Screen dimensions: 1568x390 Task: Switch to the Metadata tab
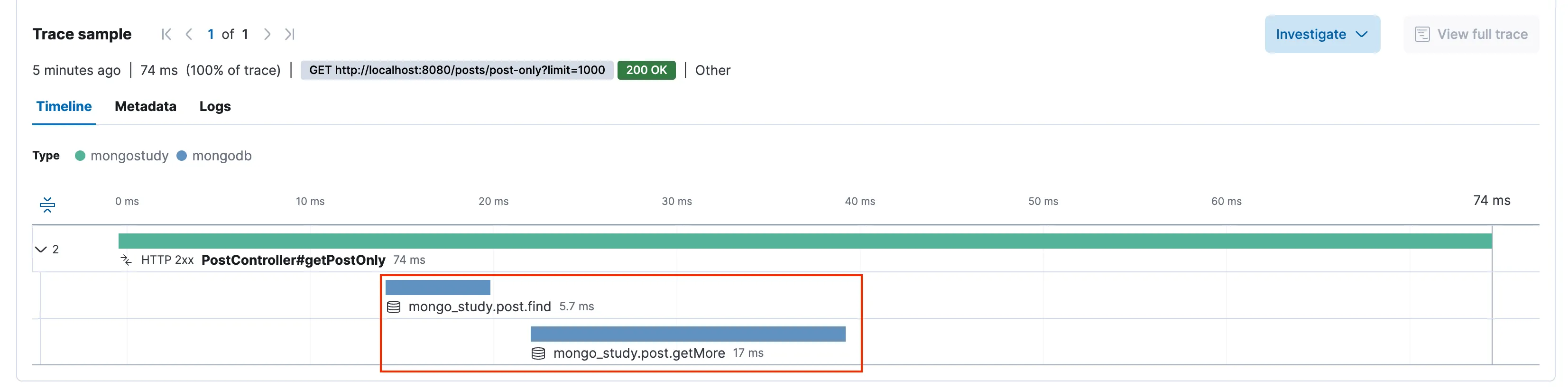[146, 107]
